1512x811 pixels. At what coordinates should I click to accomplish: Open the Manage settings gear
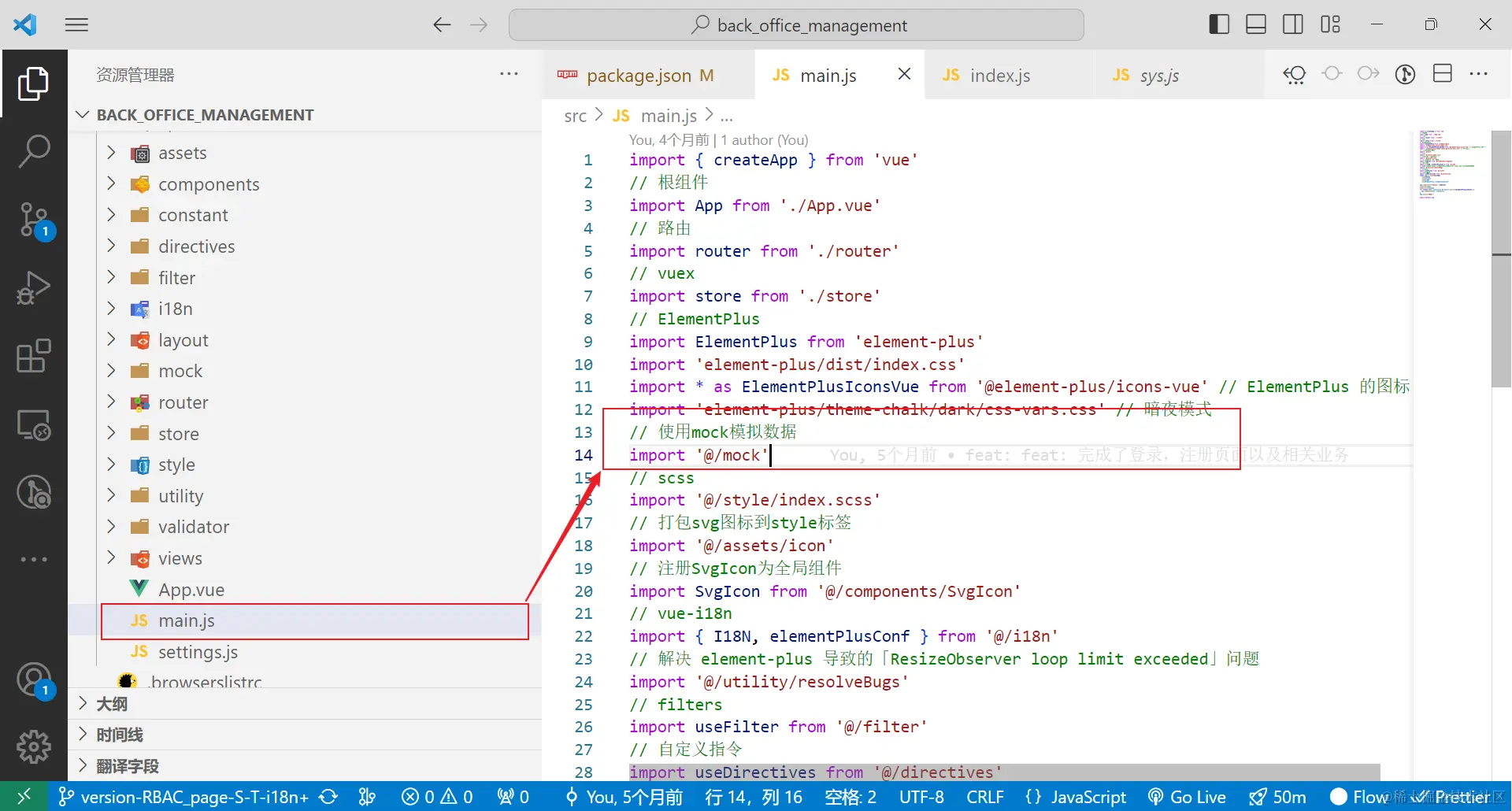[34, 746]
